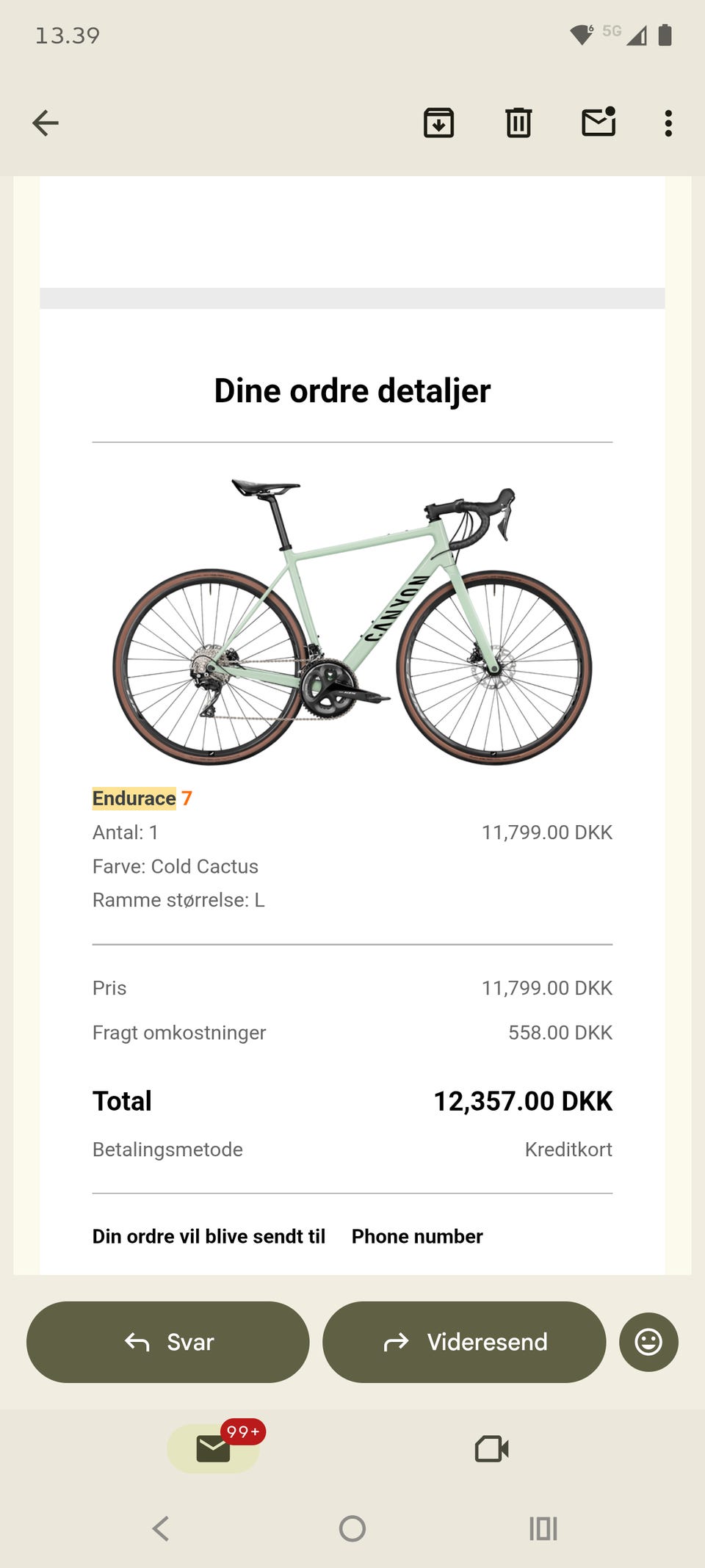Tap the battery icon in status bar
The height and width of the screenshot is (1568, 705).
pos(665,35)
